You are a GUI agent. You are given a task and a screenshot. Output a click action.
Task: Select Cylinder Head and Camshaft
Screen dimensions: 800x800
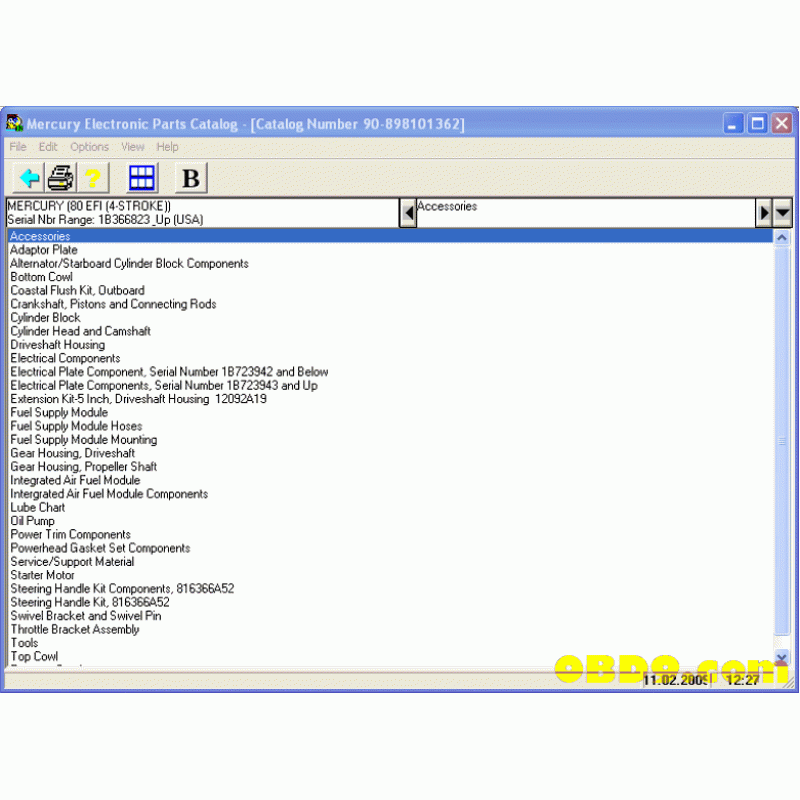pyautogui.click(x=81, y=331)
